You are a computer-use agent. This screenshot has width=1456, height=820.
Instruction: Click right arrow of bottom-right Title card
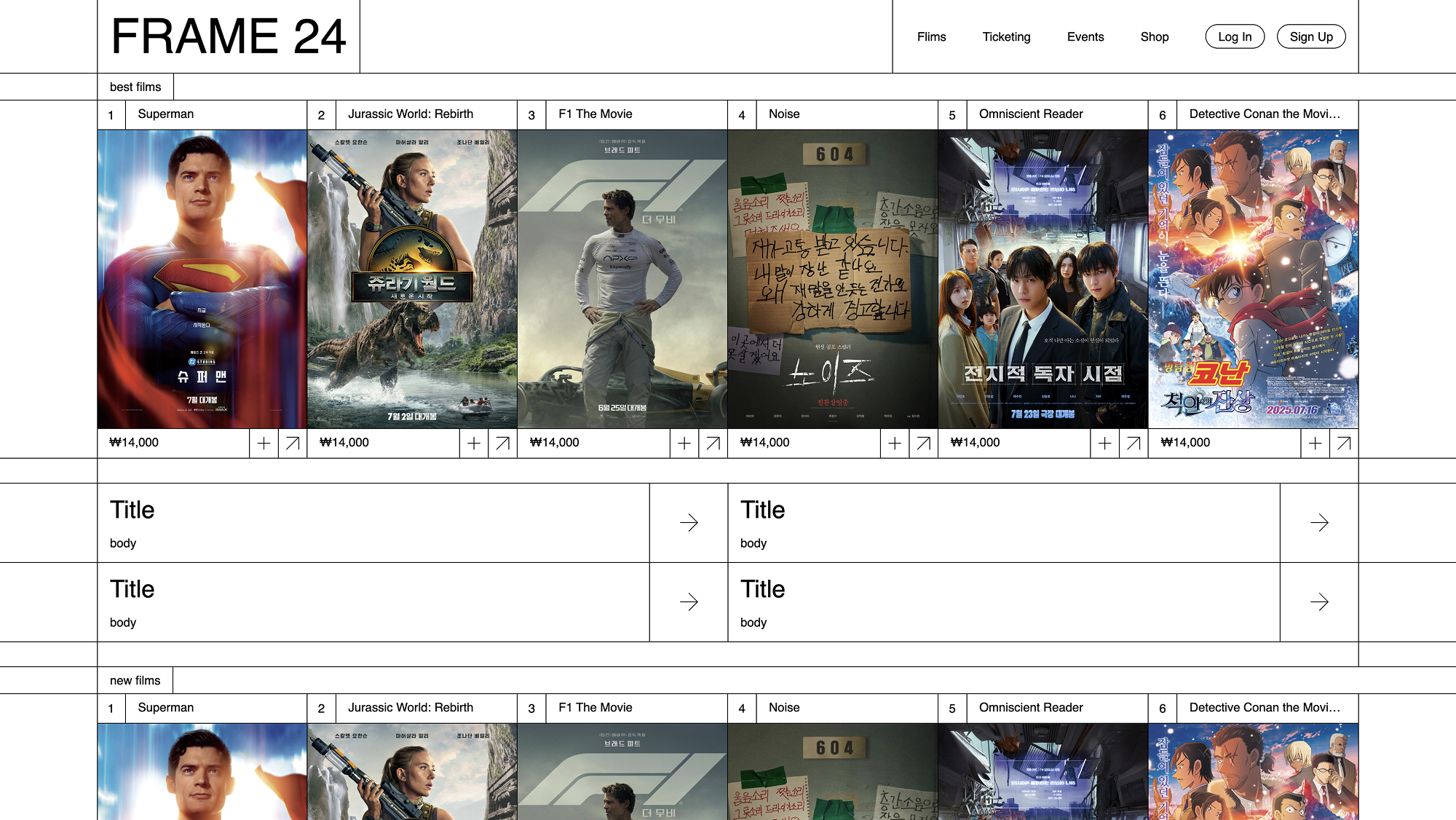click(x=1319, y=602)
